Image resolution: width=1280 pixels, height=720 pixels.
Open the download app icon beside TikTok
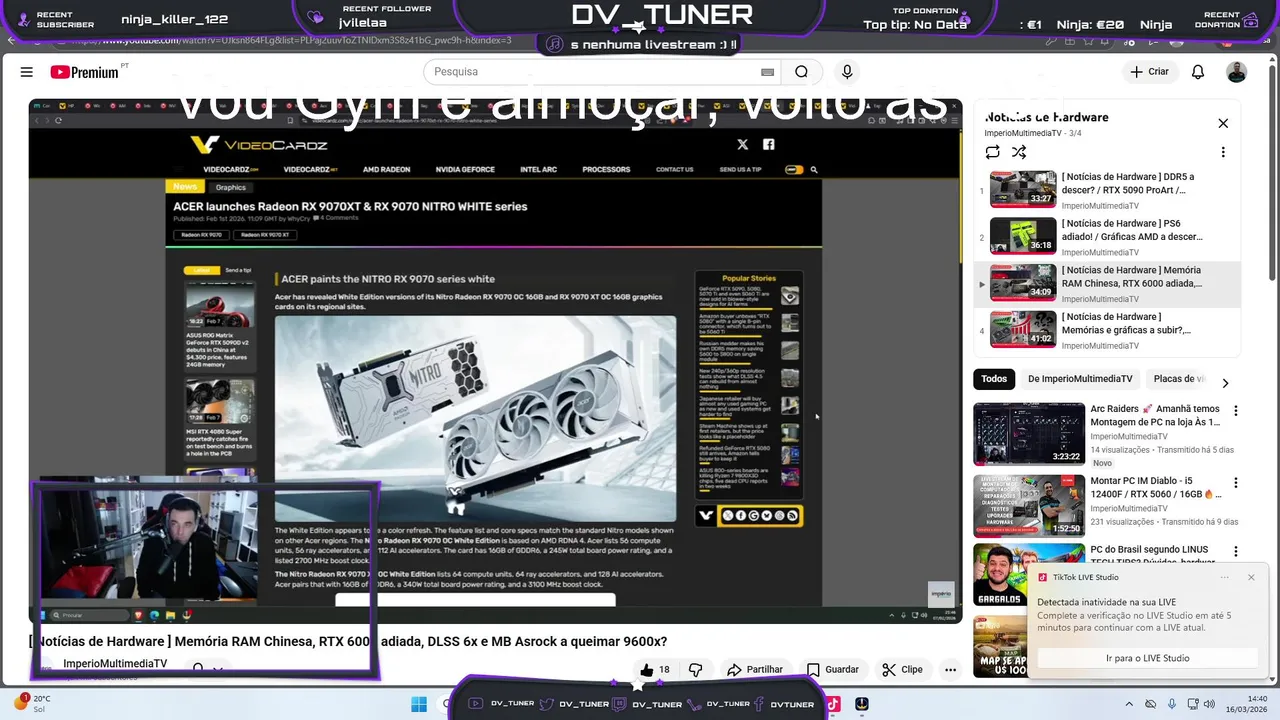[x=861, y=704]
